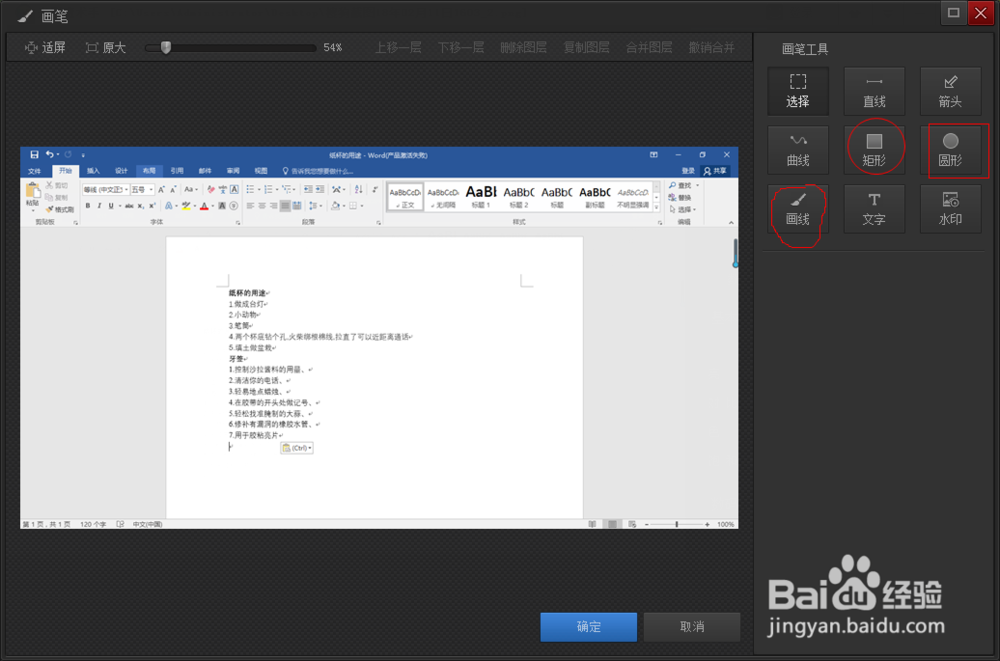Cancel with the 取消 button

[692, 627]
